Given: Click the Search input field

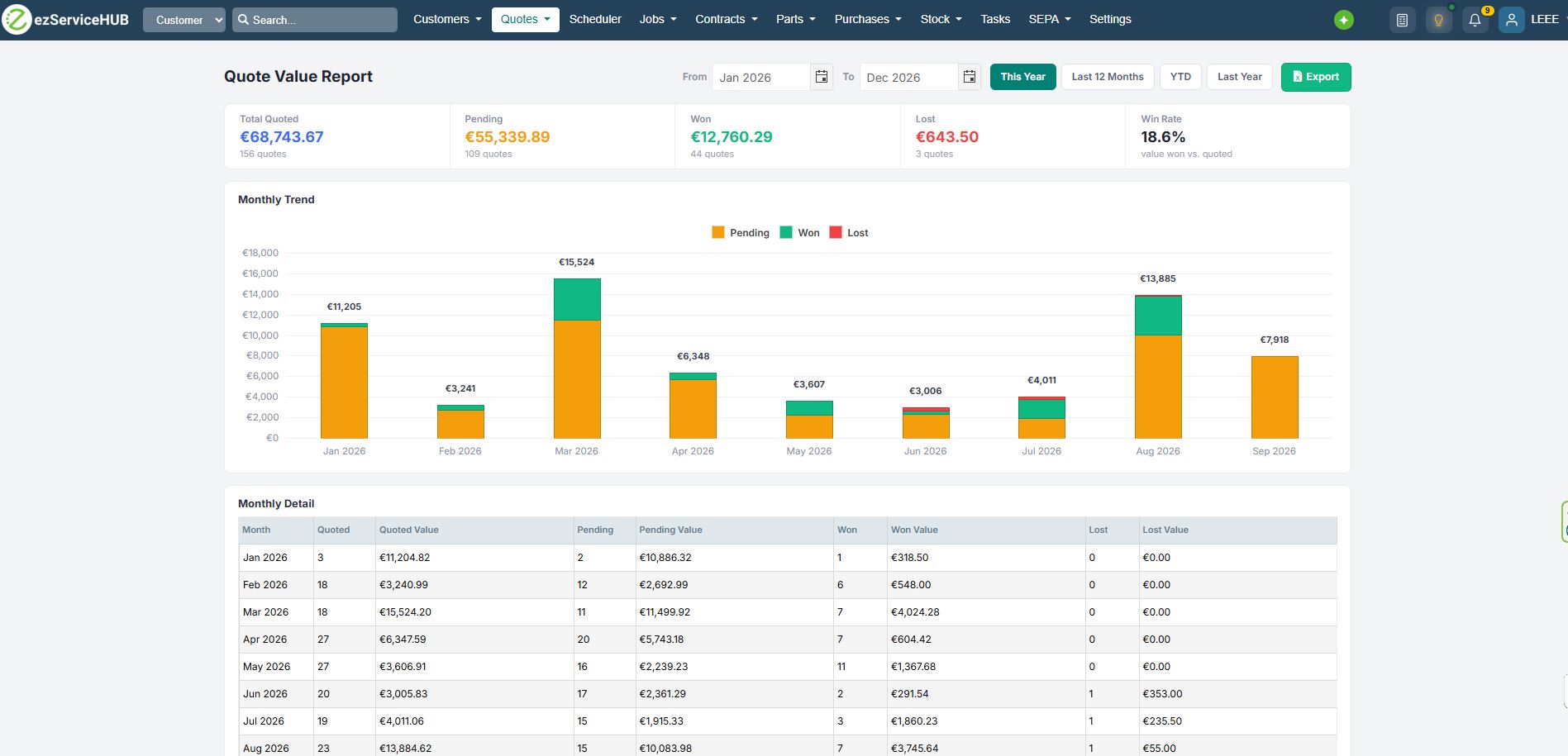Looking at the screenshot, I should click(x=315, y=20).
